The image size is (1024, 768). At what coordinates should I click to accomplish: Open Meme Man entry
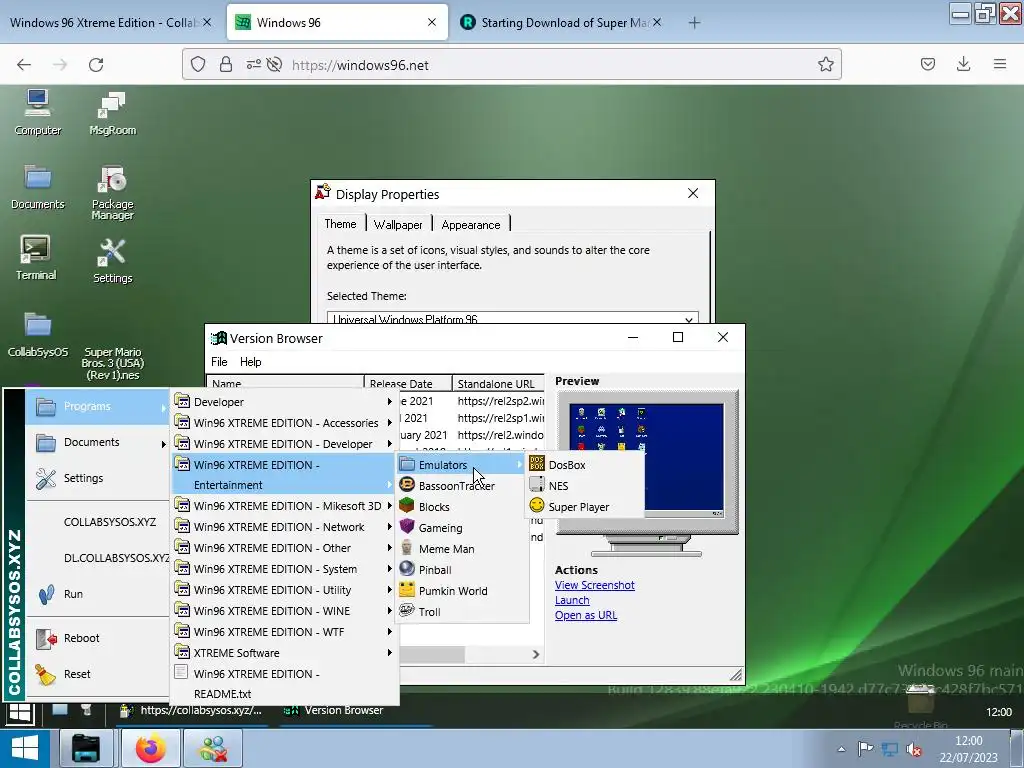pyautogui.click(x=462, y=549)
